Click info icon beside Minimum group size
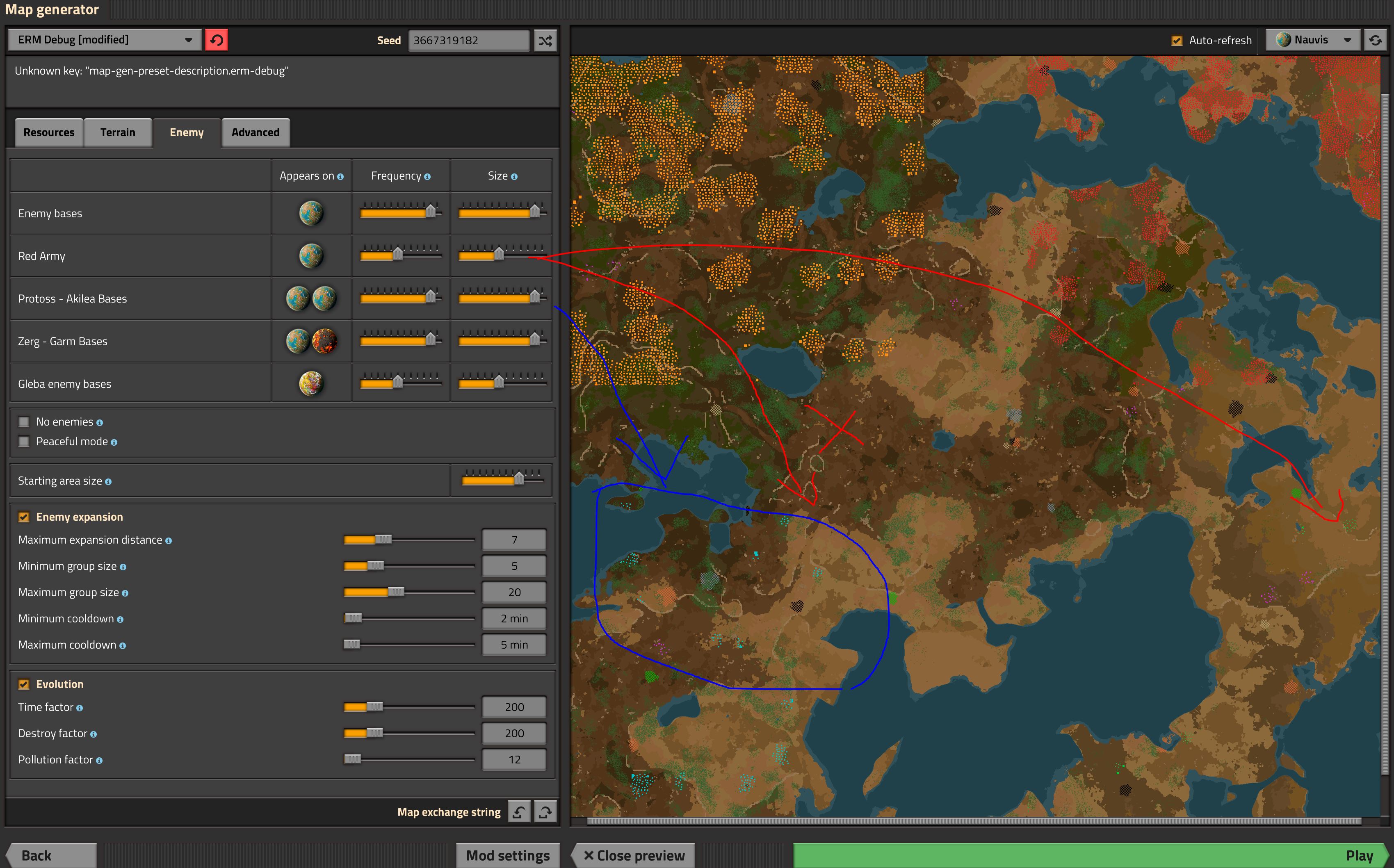 coord(123,567)
